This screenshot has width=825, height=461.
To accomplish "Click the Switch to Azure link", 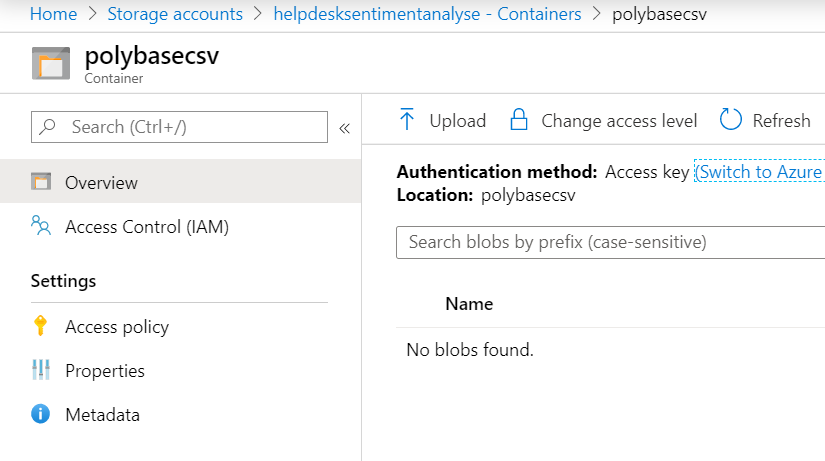I will pos(759,172).
